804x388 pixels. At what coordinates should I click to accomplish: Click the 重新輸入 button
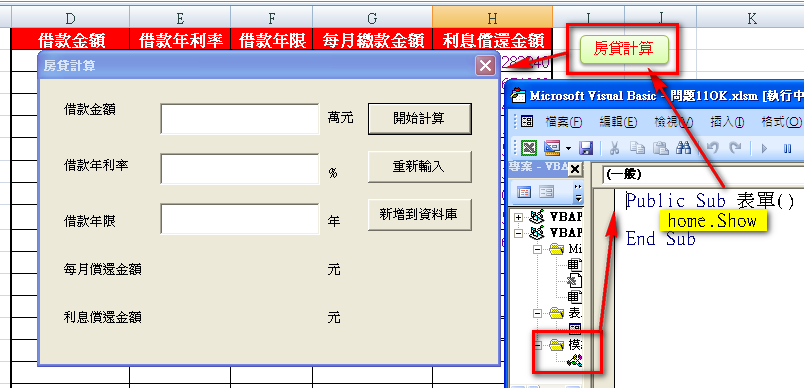(419, 167)
